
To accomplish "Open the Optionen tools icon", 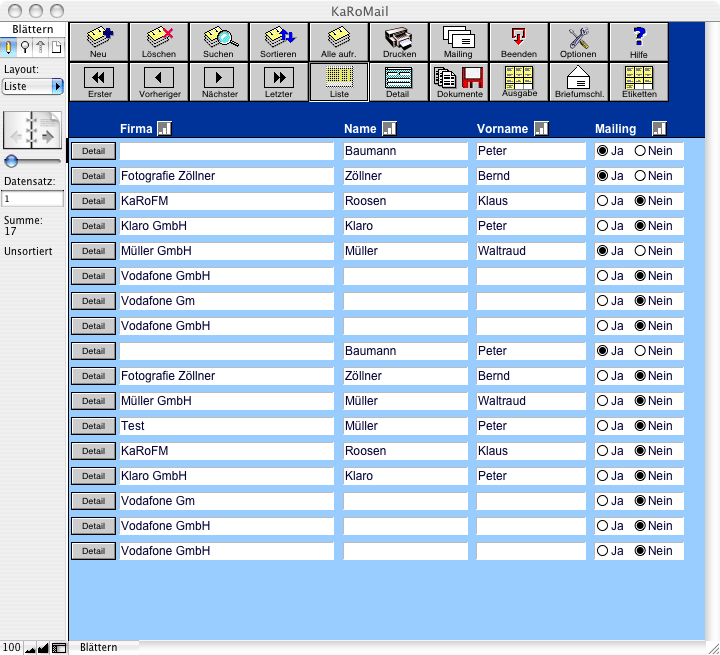I will (578, 41).
